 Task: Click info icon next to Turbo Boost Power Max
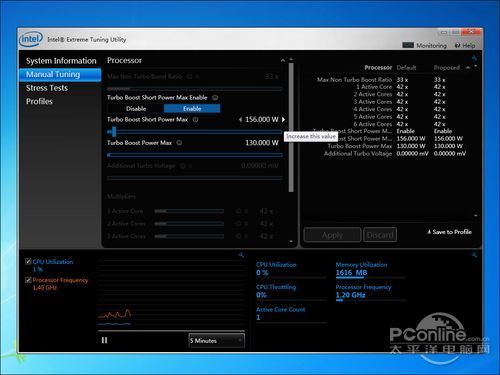(x=179, y=143)
